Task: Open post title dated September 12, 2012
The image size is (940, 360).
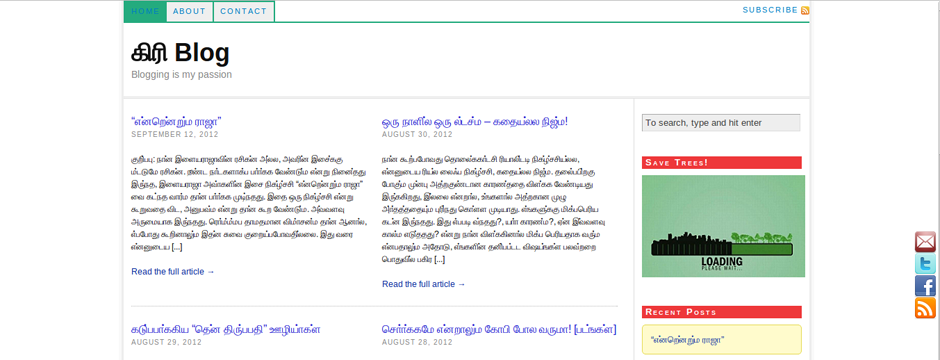Action: pos(177,122)
